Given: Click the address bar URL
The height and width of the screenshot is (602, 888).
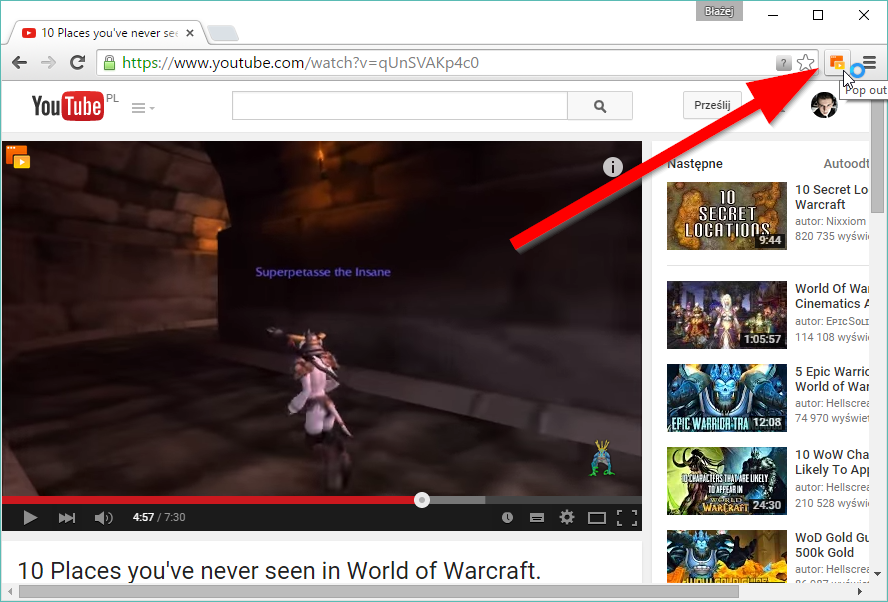Looking at the screenshot, I should click(x=300, y=63).
